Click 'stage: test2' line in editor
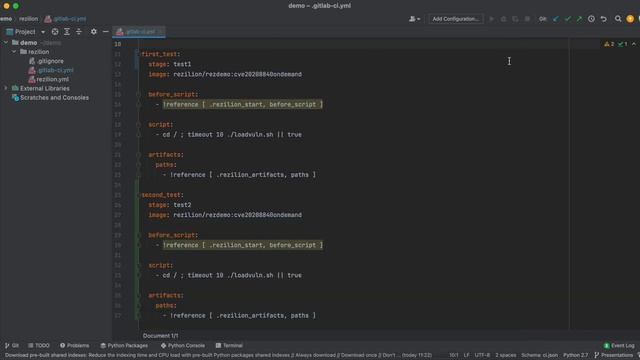Screen dimensions: 640x360 (x=169, y=205)
